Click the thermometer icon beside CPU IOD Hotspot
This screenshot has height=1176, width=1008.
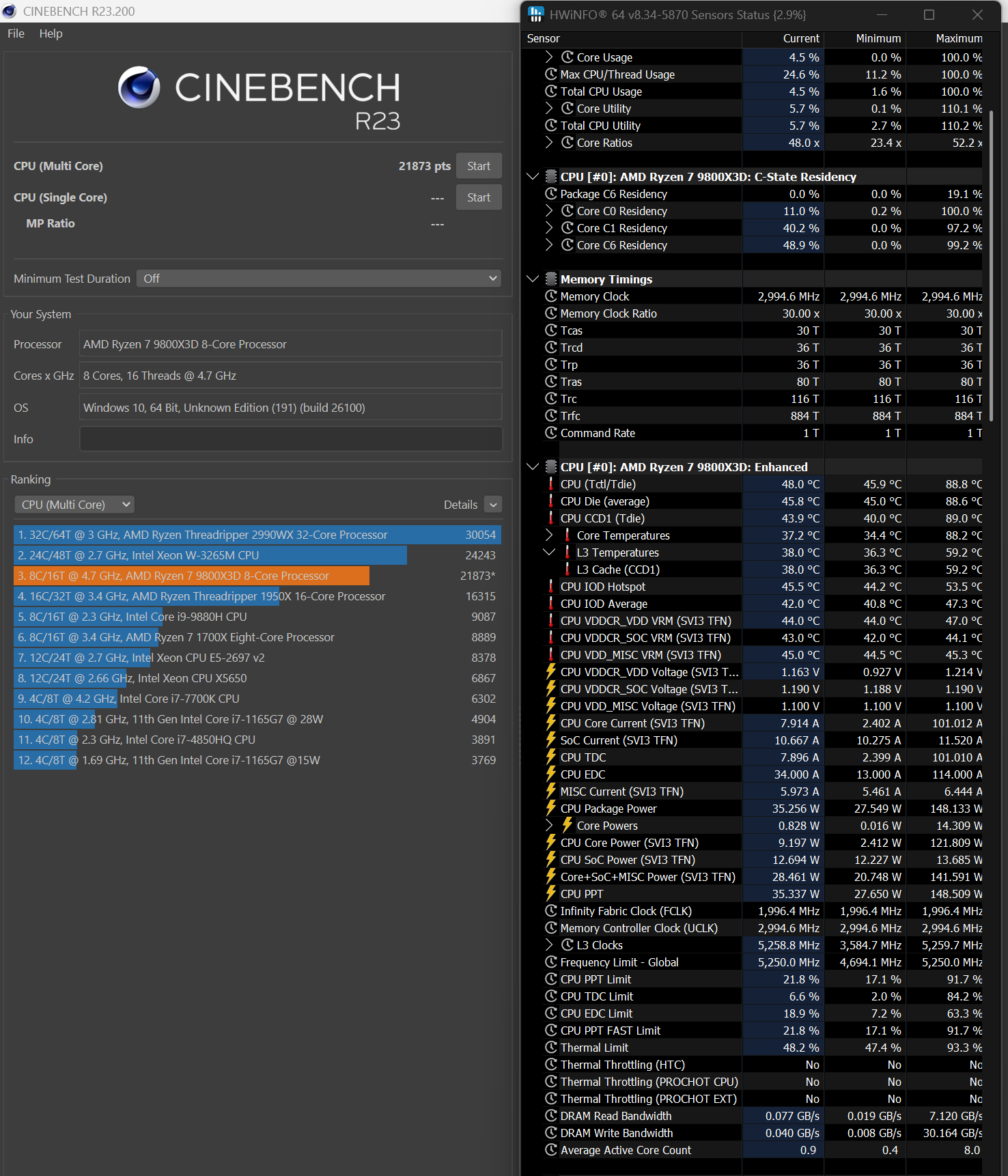click(551, 587)
